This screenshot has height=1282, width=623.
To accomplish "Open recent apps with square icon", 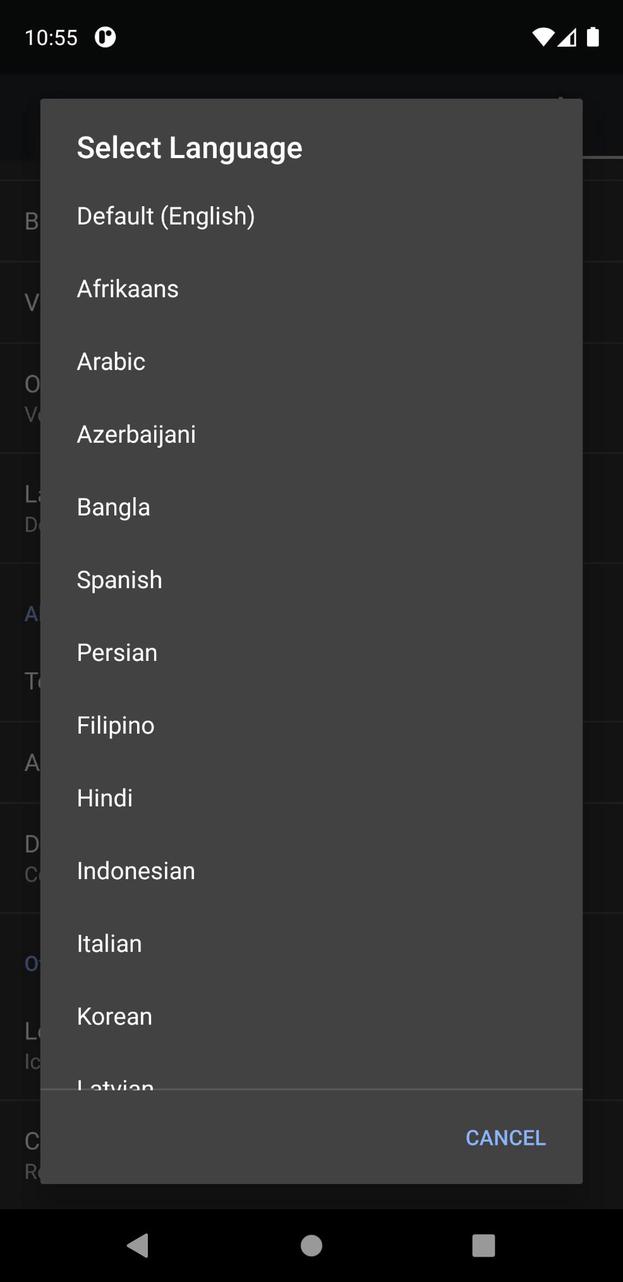I will (x=484, y=1245).
